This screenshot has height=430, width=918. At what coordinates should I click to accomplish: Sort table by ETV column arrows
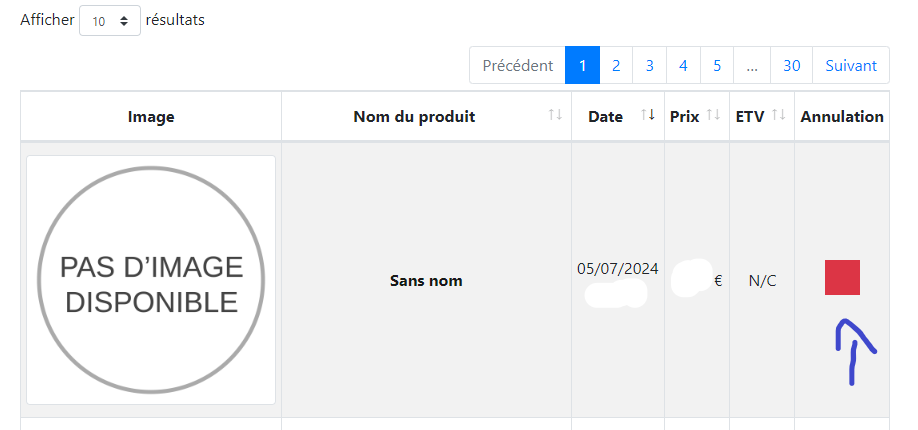point(779,116)
